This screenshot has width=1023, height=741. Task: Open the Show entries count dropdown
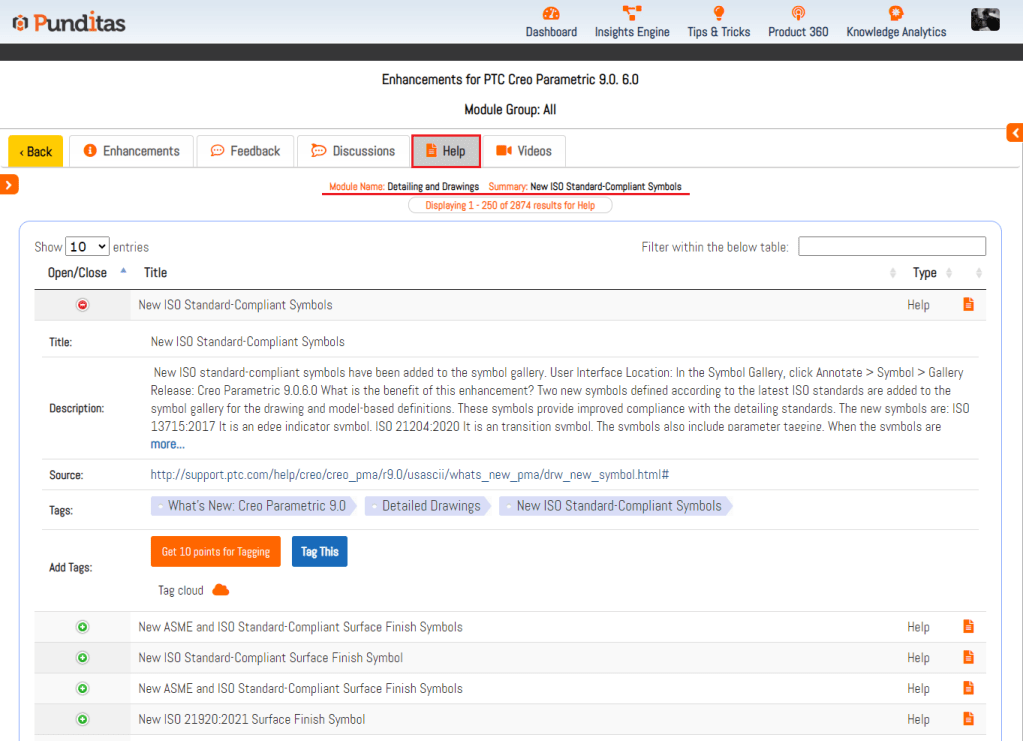(87, 247)
